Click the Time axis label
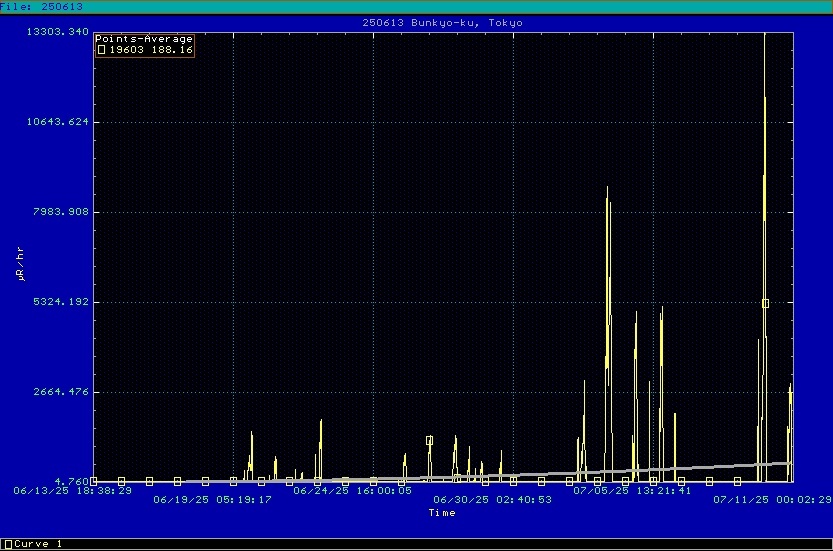This screenshot has height=551, width=833. (442, 513)
